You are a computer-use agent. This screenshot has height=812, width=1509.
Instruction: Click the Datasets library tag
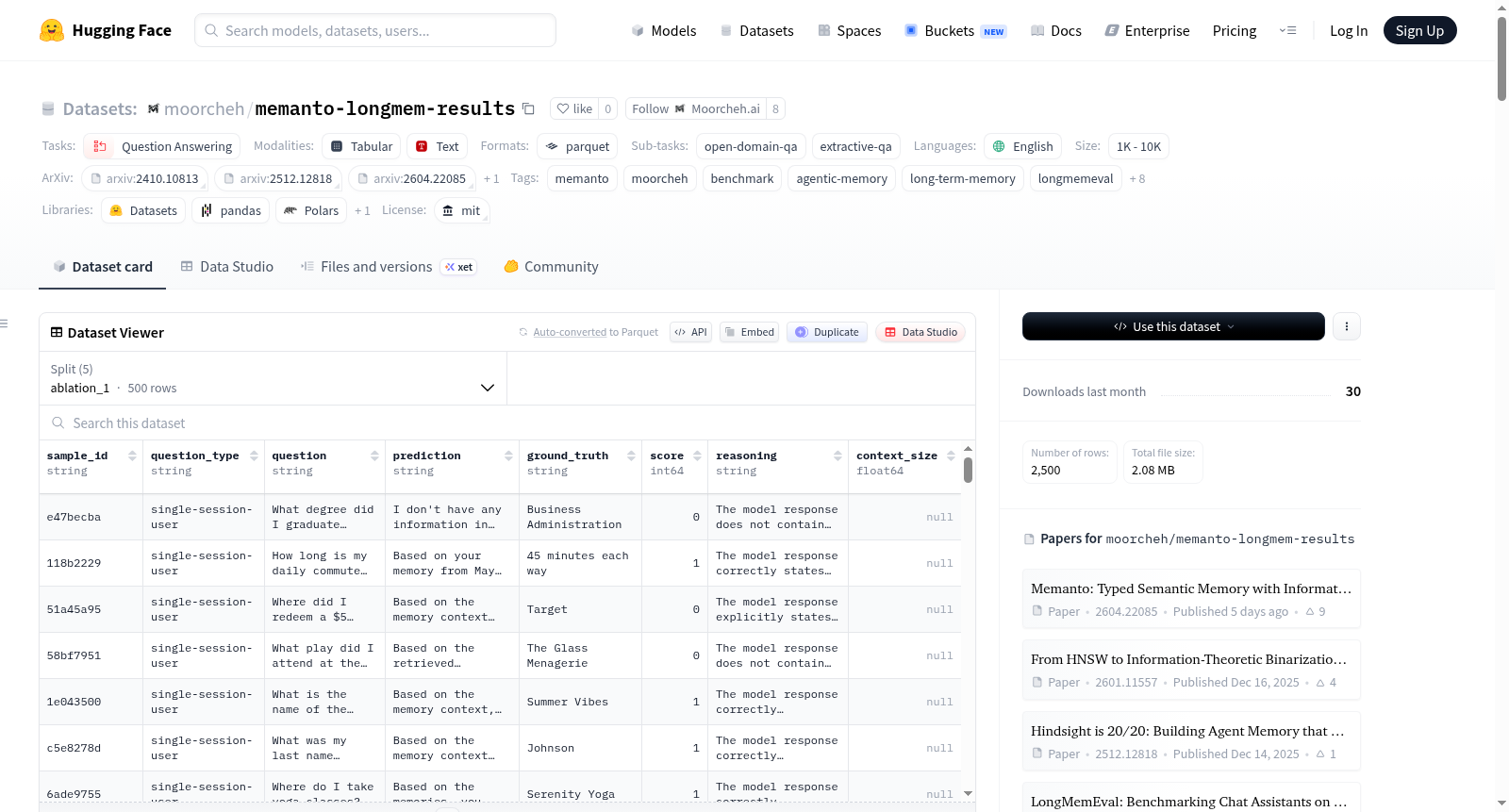point(143,210)
